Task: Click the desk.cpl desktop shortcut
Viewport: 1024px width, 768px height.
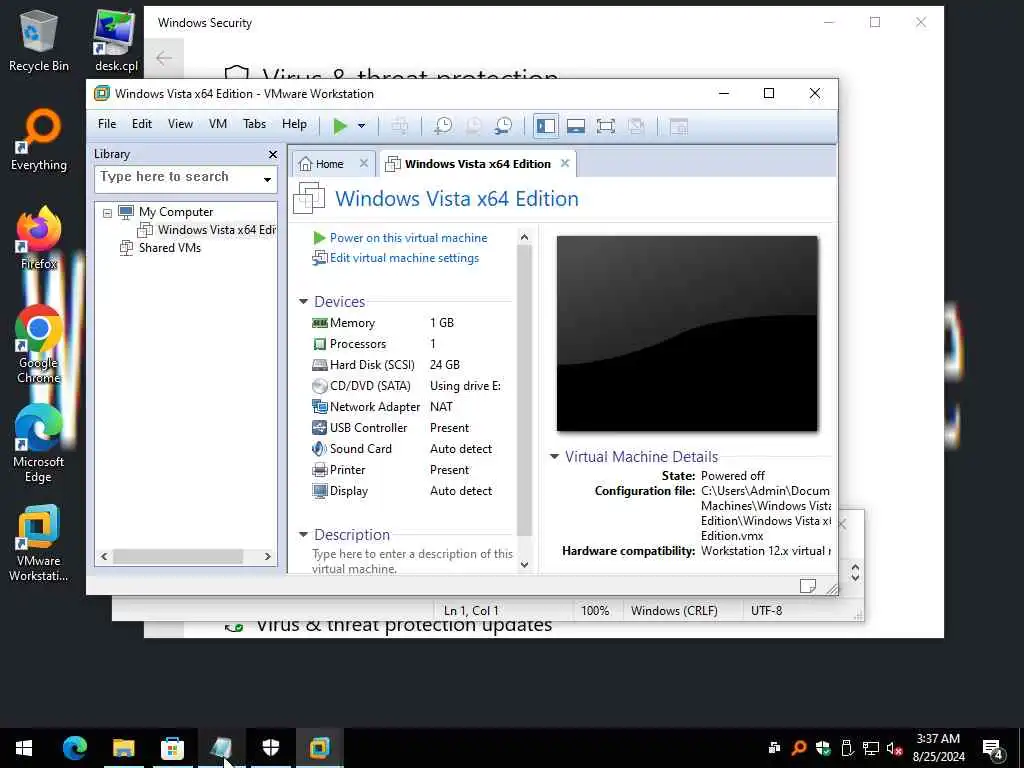Action: [x=116, y=40]
